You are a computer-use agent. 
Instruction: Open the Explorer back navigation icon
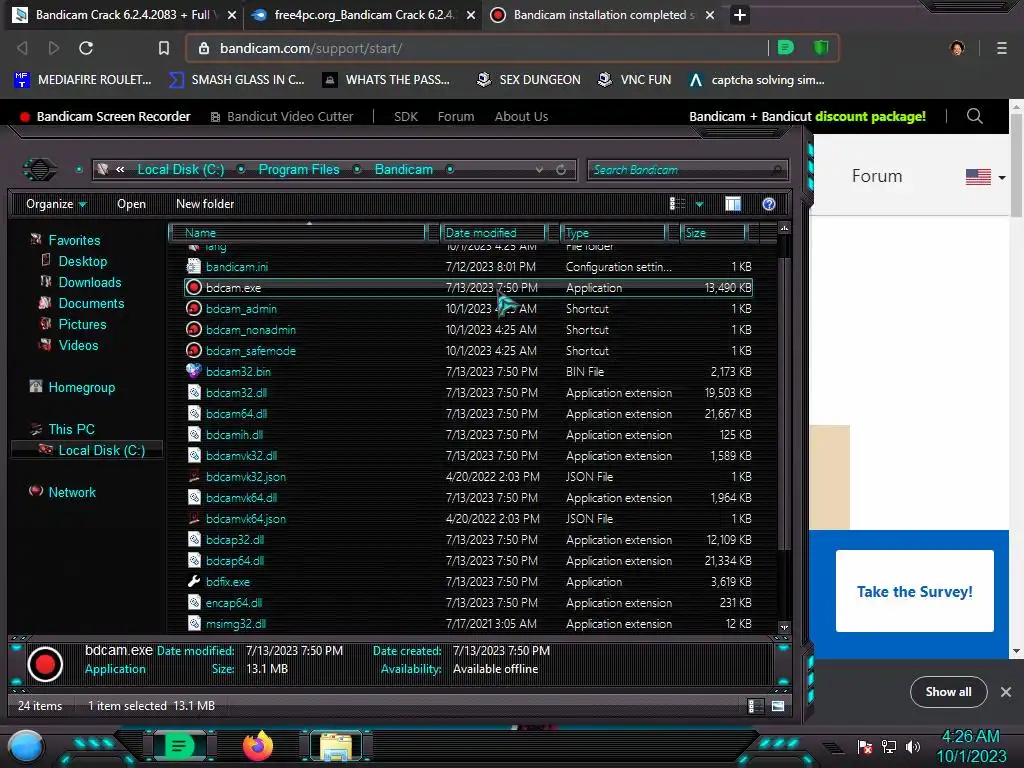point(40,170)
